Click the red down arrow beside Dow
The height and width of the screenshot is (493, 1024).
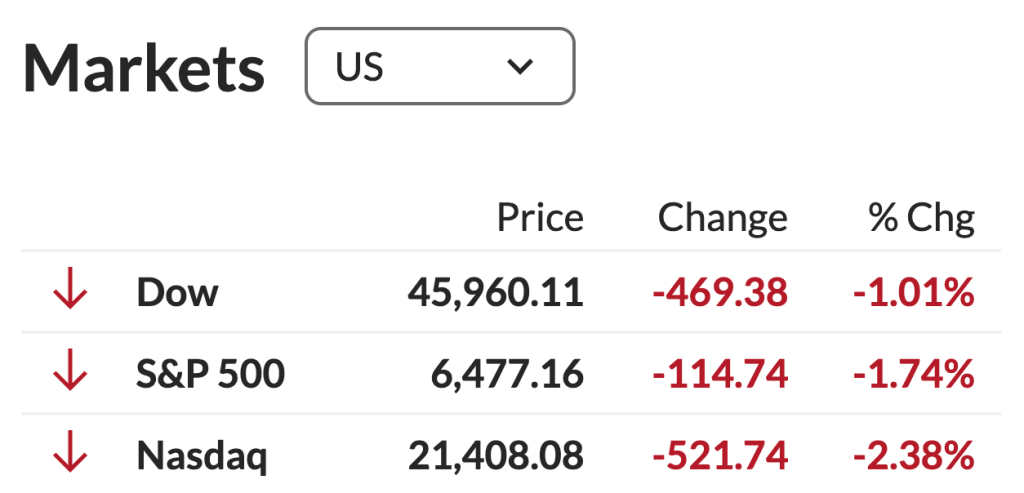pyautogui.click(x=71, y=292)
